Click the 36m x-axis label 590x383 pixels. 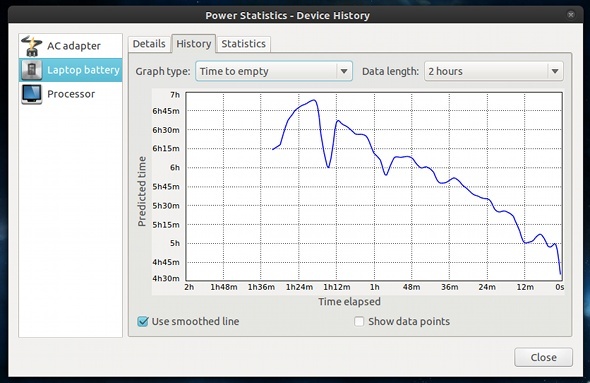[x=450, y=287]
